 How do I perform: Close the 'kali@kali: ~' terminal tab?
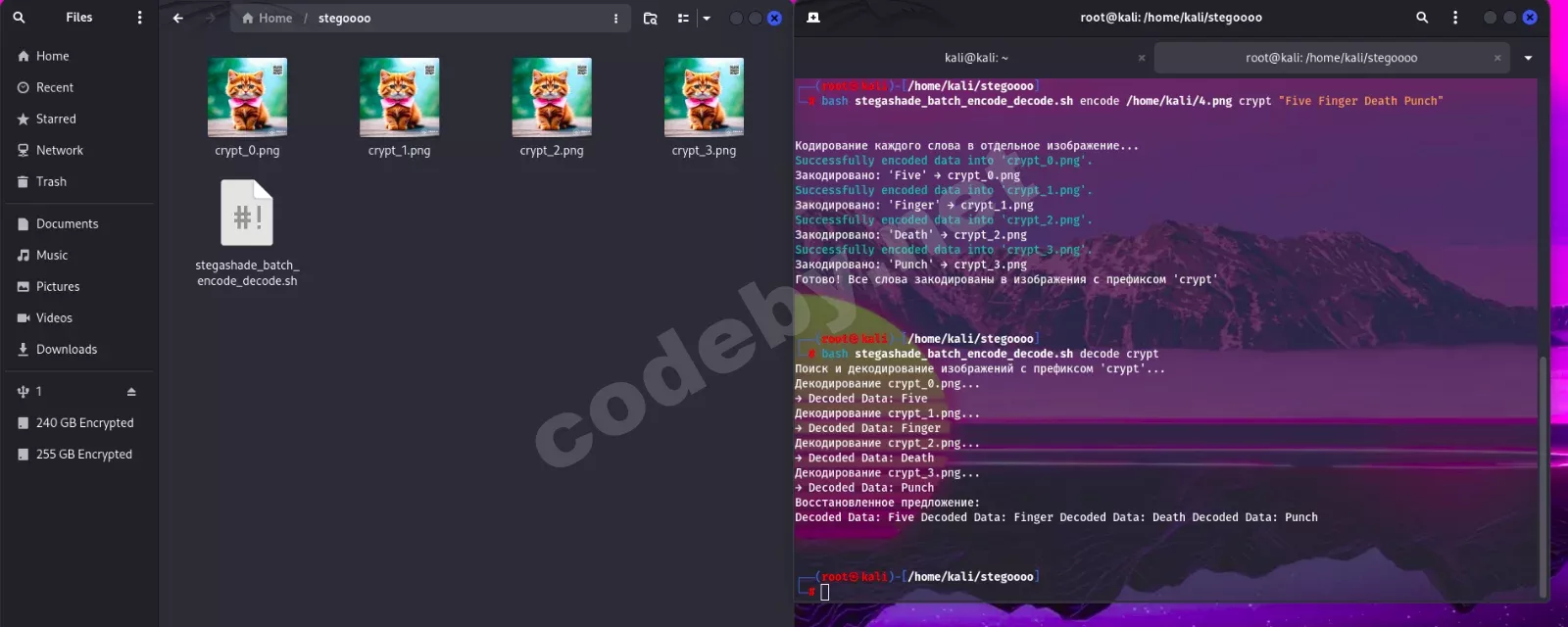pos(1142,58)
